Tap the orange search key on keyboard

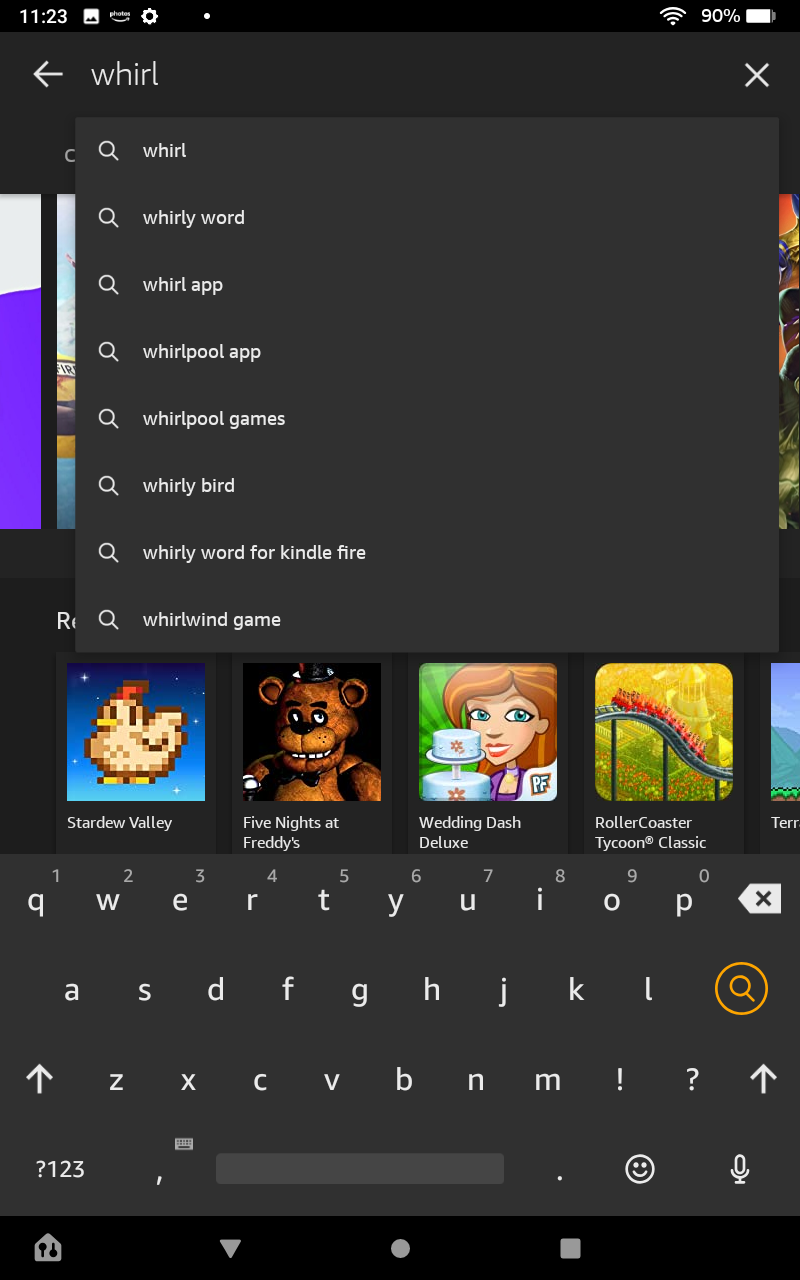coord(741,989)
